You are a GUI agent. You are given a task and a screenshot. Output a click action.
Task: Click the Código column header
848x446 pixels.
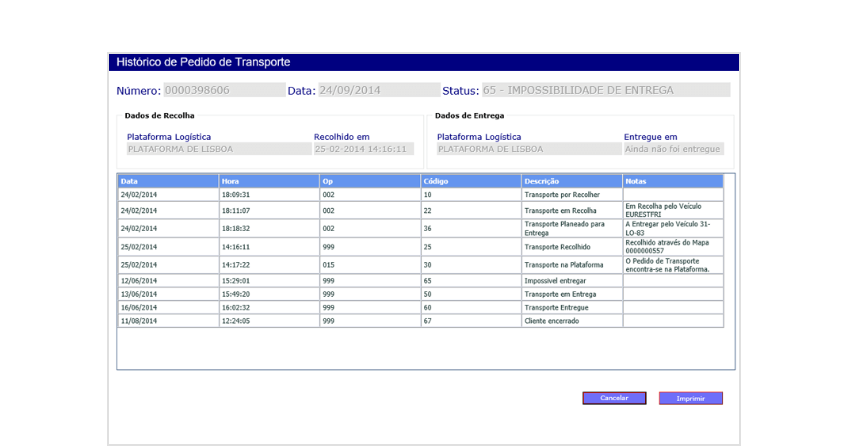pyautogui.click(x=470, y=181)
